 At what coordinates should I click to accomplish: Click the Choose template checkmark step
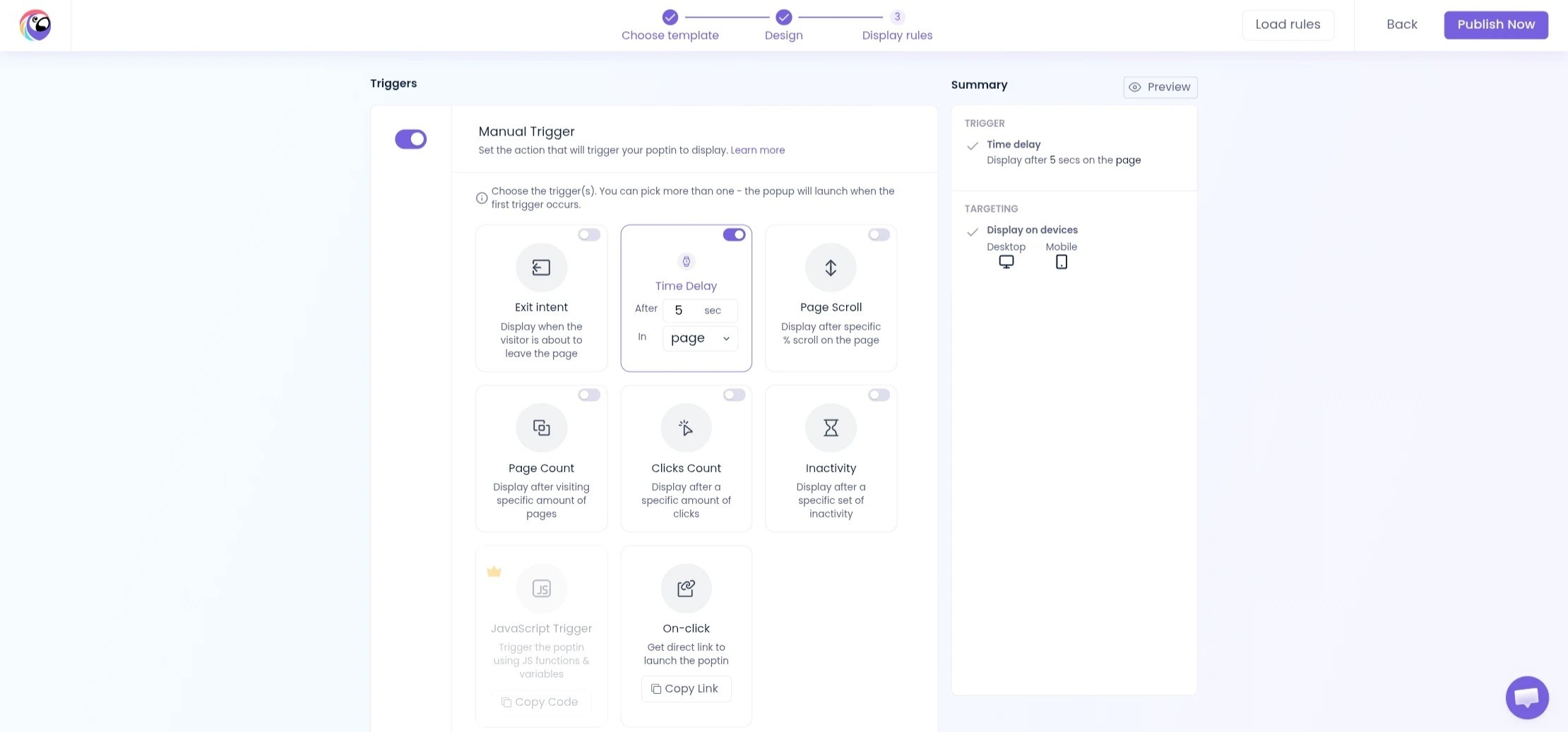tap(670, 17)
